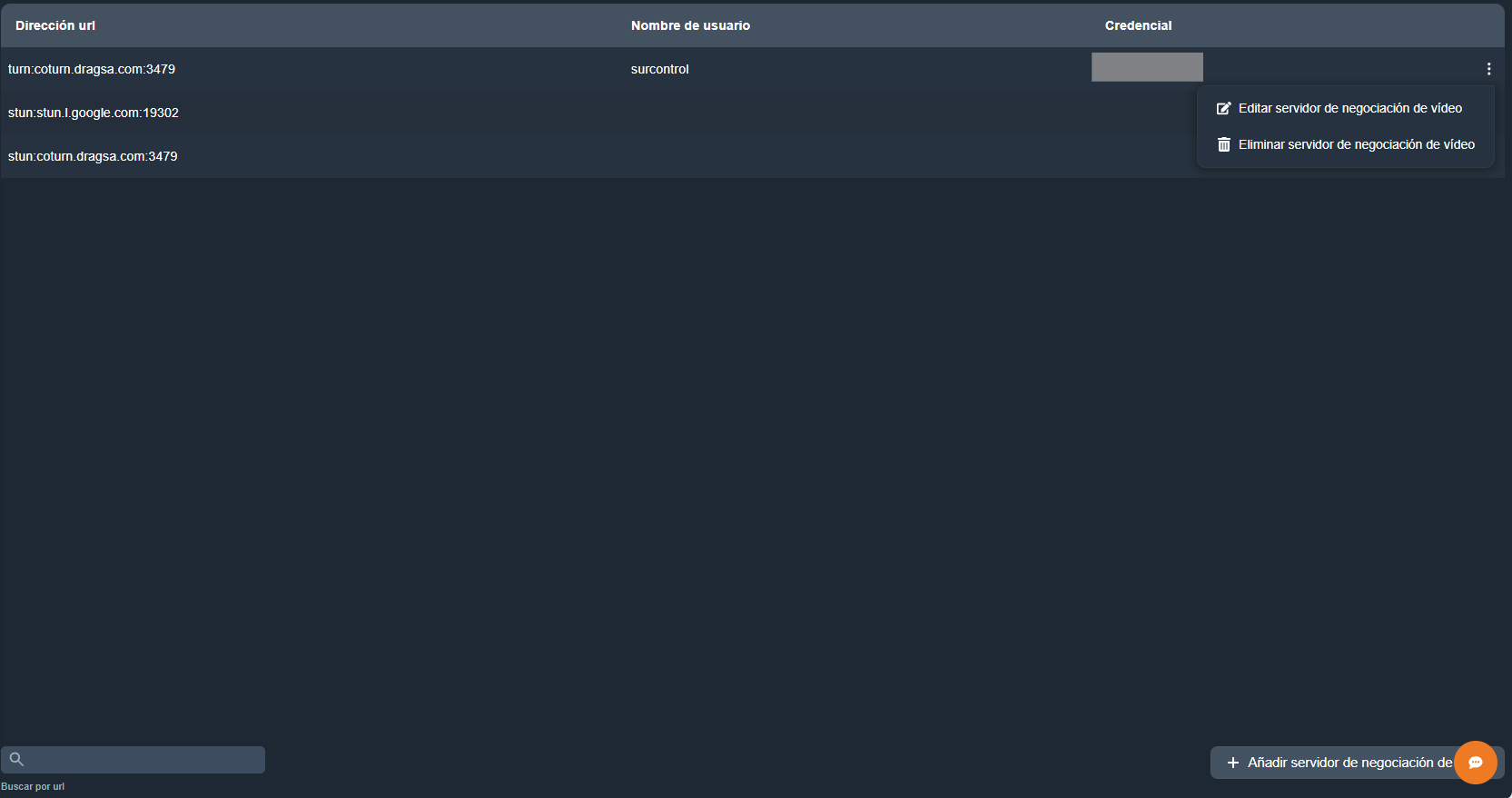
Task: Select Editar servidor de negociación de vídeo
Action: [x=1349, y=108]
